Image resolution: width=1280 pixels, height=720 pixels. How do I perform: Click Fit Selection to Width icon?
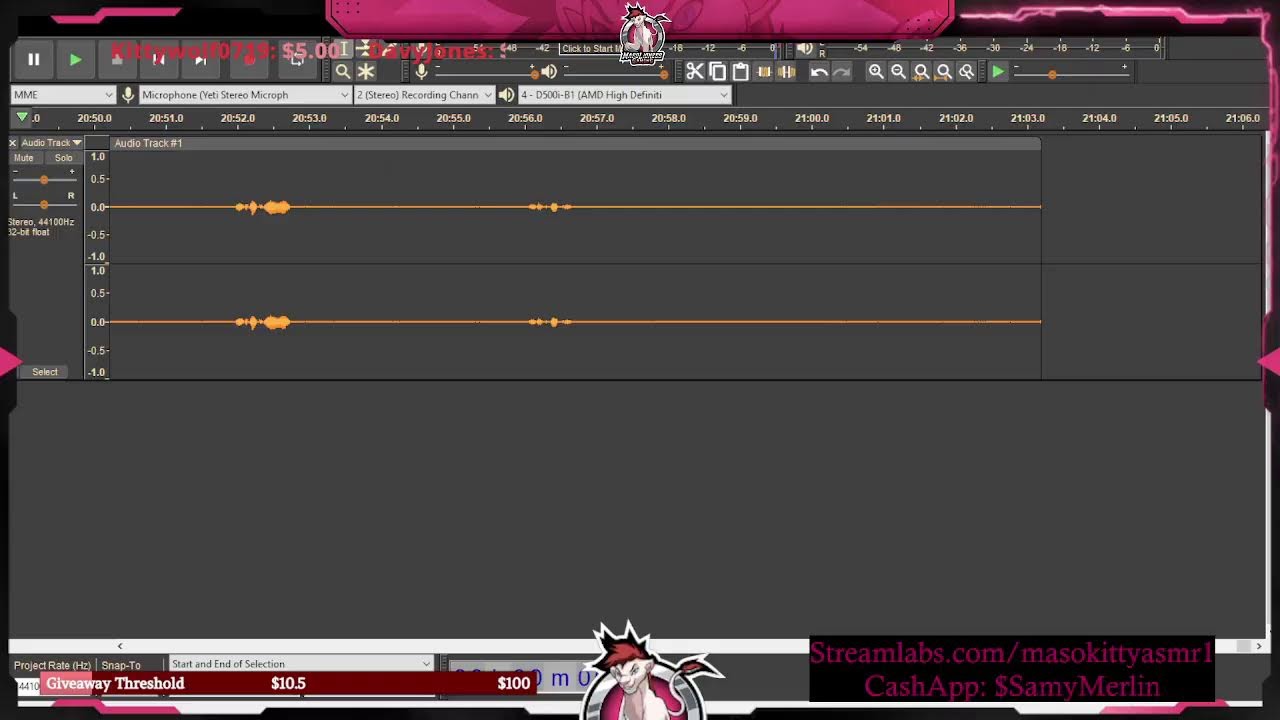click(921, 71)
